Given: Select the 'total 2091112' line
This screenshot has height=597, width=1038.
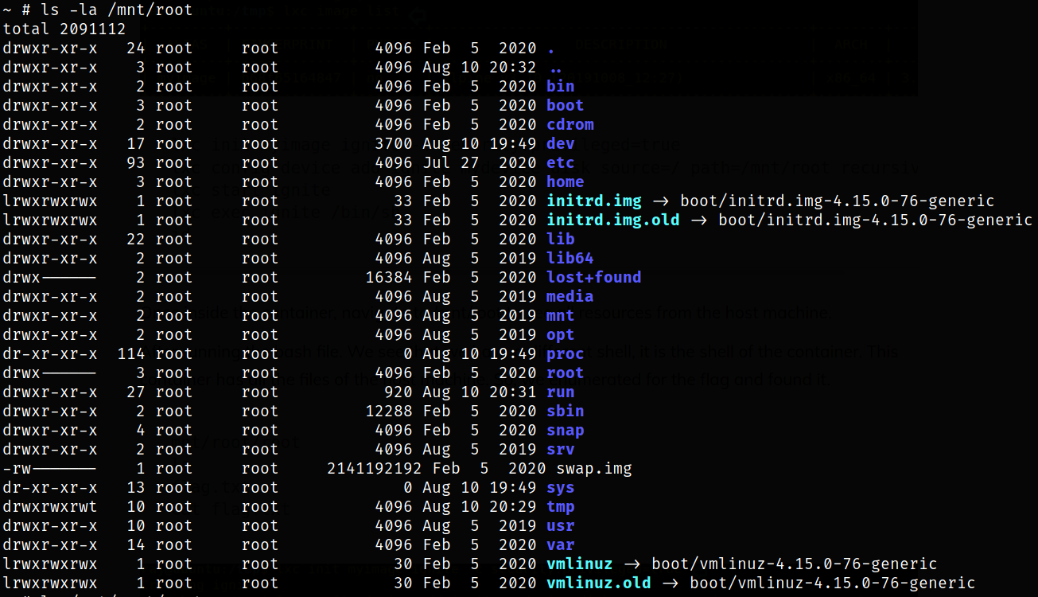Looking at the screenshot, I should [64, 29].
